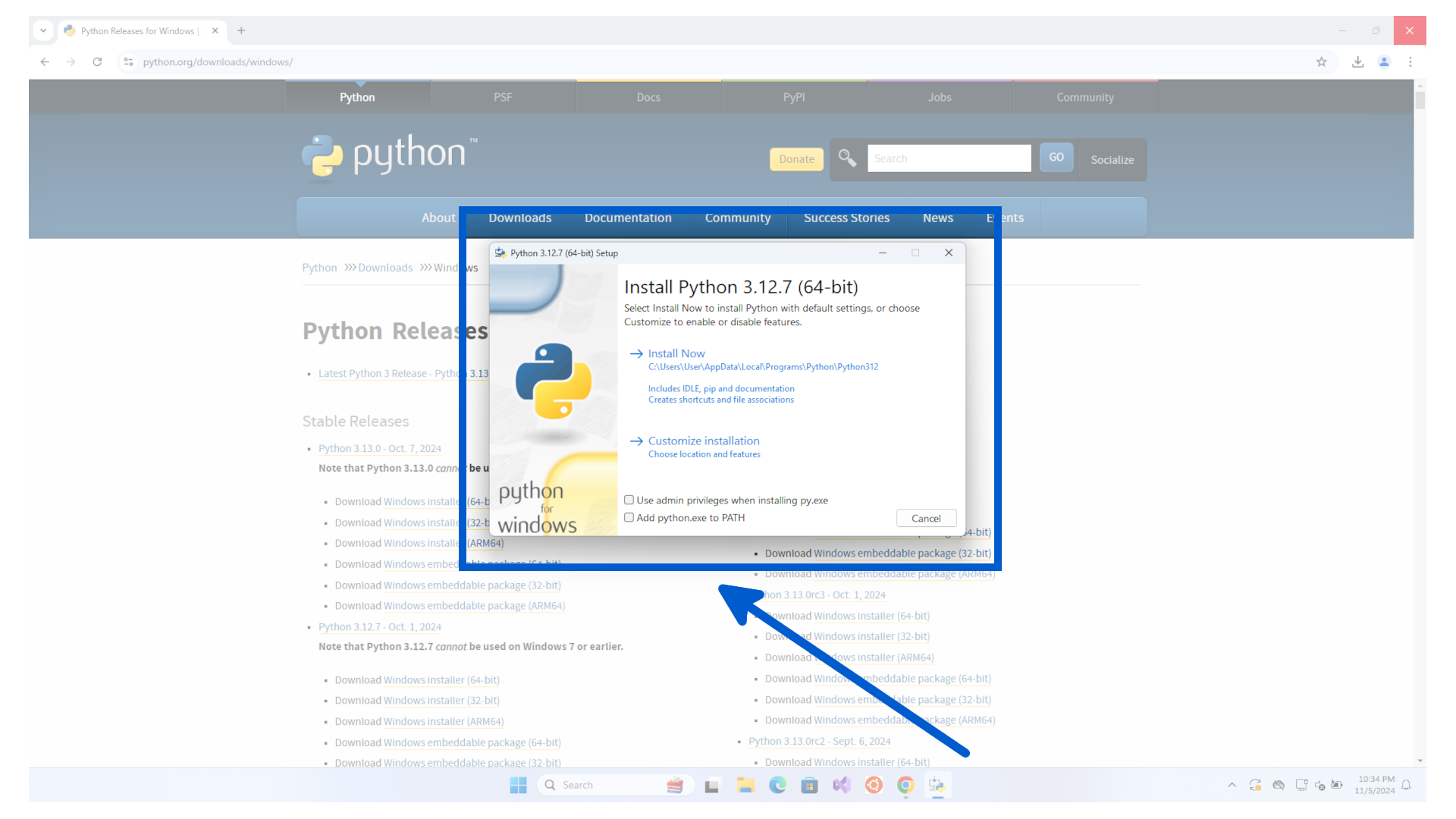Image resolution: width=1456 pixels, height=819 pixels.
Task: Unmute audio via the speaker tray icon
Action: [1319, 785]
